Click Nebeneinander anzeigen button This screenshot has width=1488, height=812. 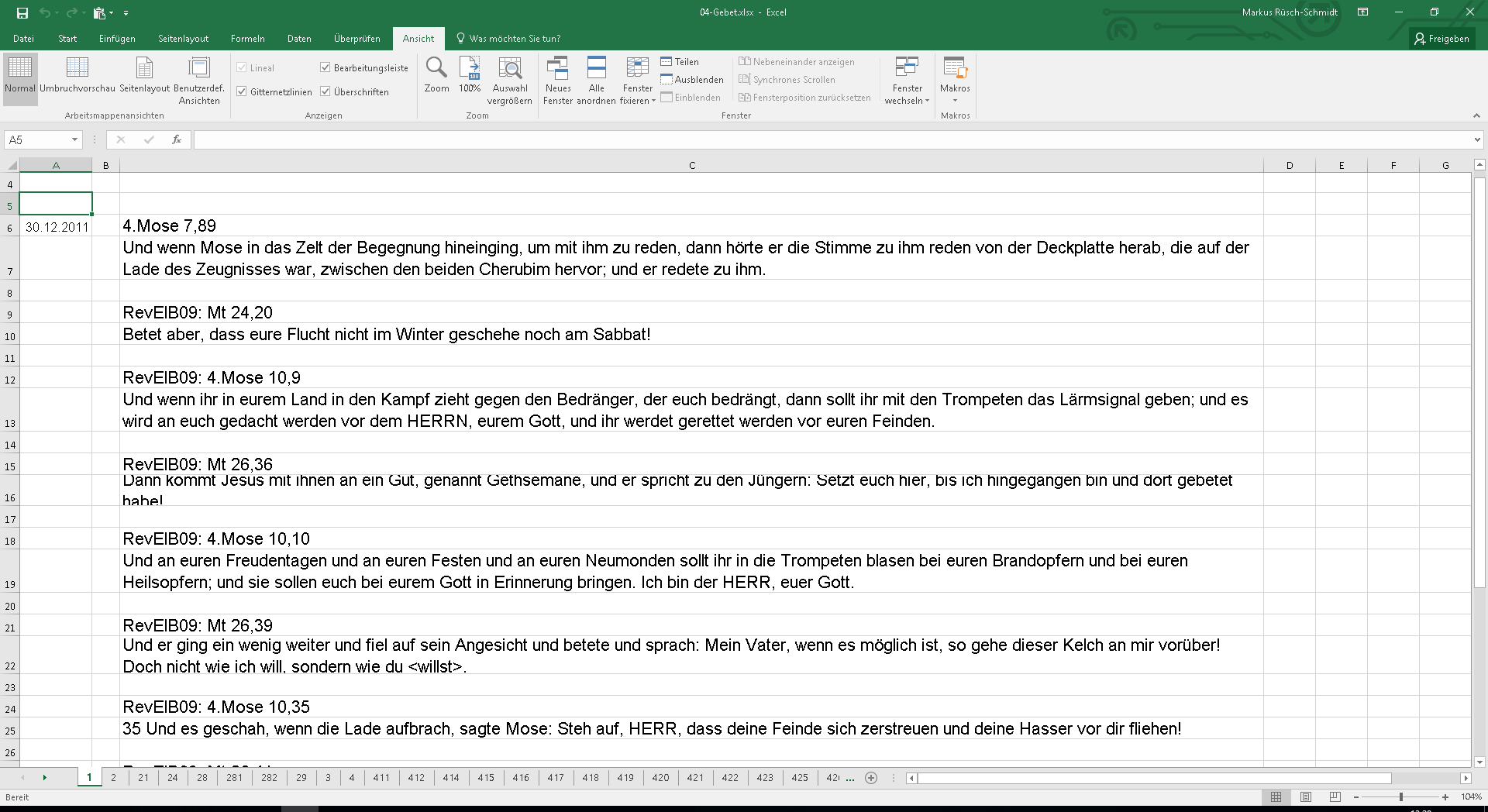(x=797, y=62)
